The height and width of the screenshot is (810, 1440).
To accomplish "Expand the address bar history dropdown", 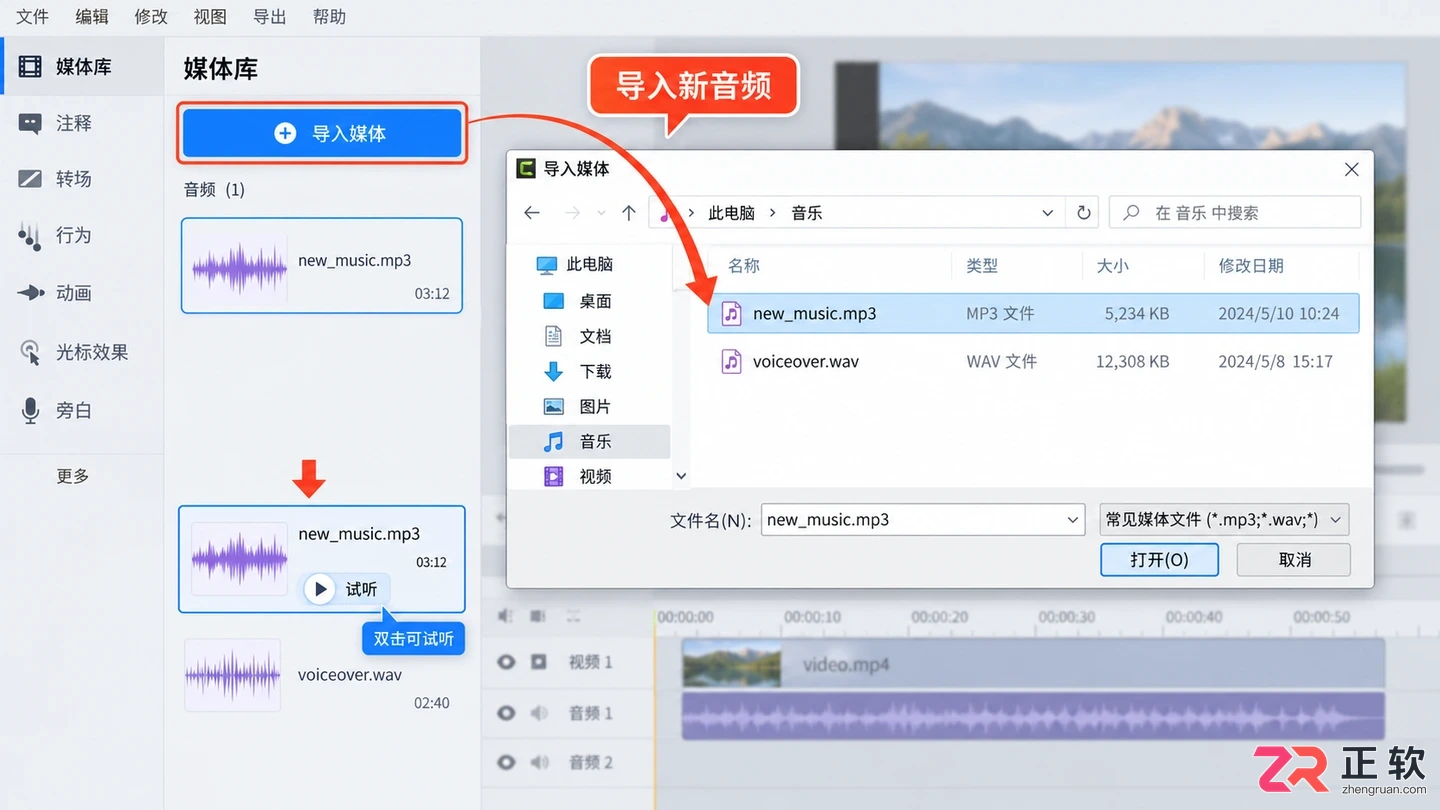I will 1047,213.
